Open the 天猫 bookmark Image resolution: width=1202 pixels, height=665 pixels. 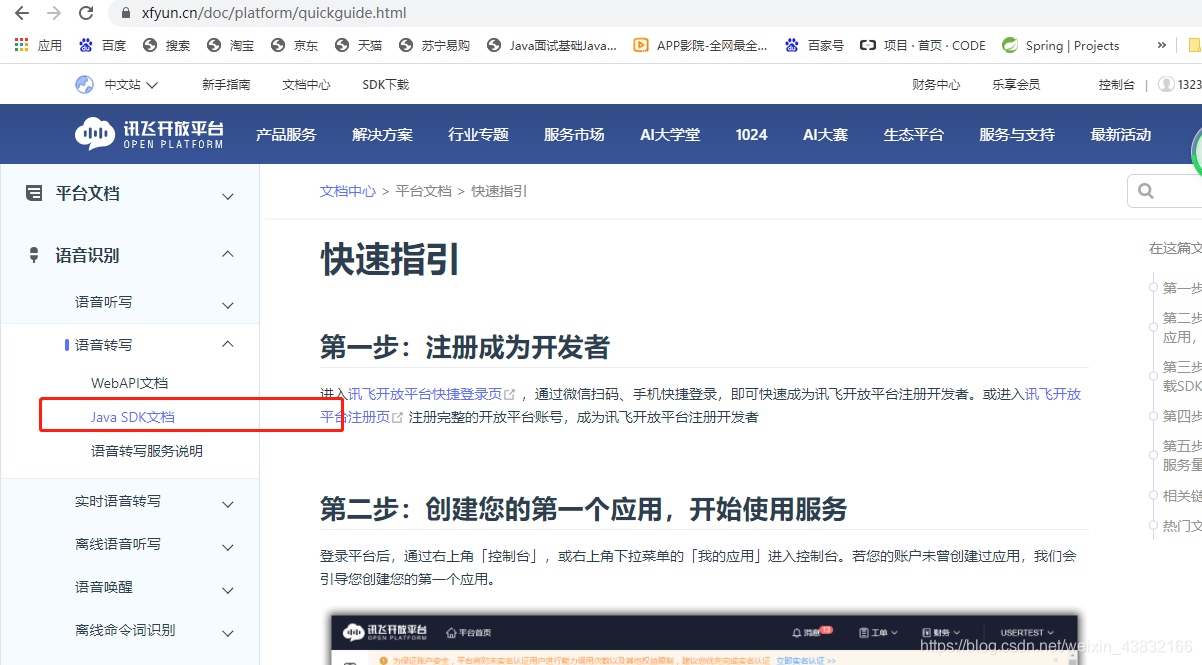coord(359,45)
